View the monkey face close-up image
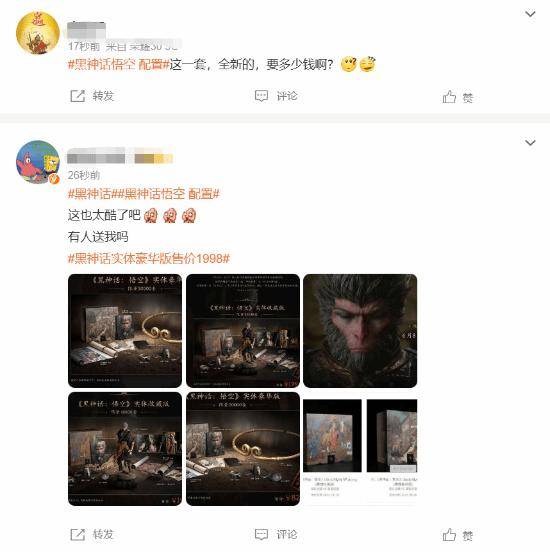The height and width of the screenshot is (552, 550). point(360,331)
